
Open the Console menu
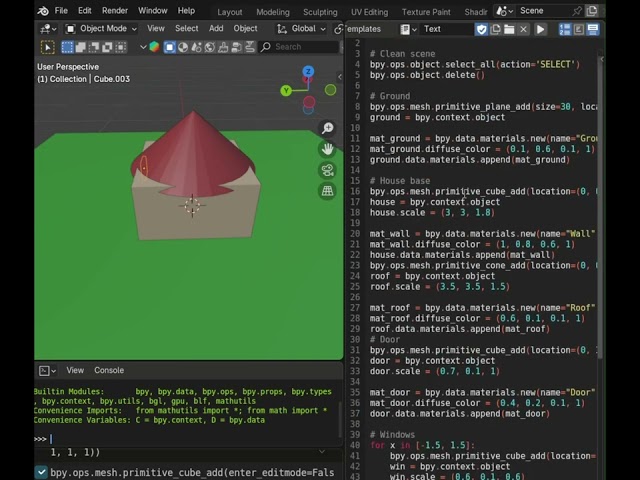click(109, 370)
